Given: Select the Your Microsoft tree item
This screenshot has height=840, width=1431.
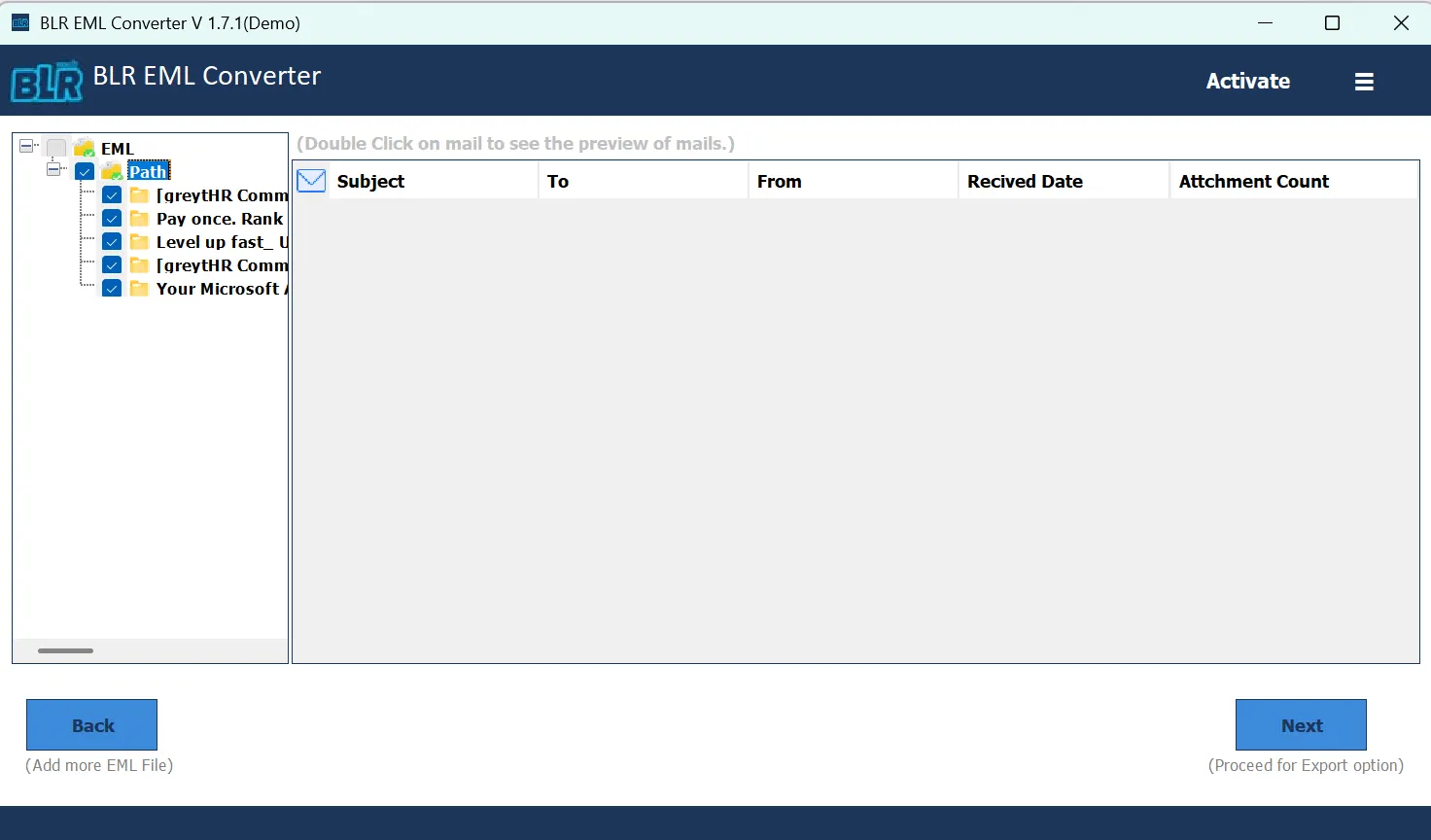Looking at the screenshot, I should pyautogui.click(x=220, y=289).
